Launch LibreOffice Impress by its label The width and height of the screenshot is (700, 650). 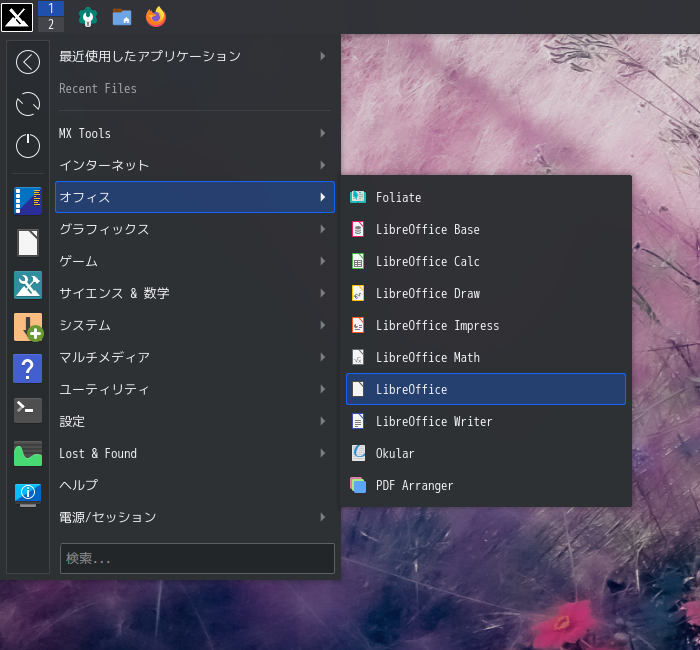437,325
